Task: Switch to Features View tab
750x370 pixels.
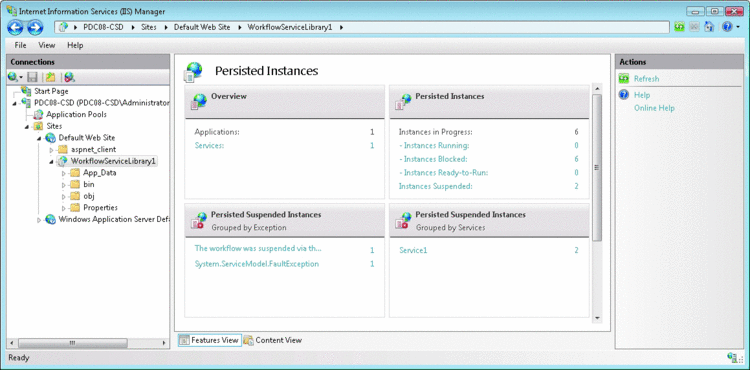Action: tap(210, 340)
